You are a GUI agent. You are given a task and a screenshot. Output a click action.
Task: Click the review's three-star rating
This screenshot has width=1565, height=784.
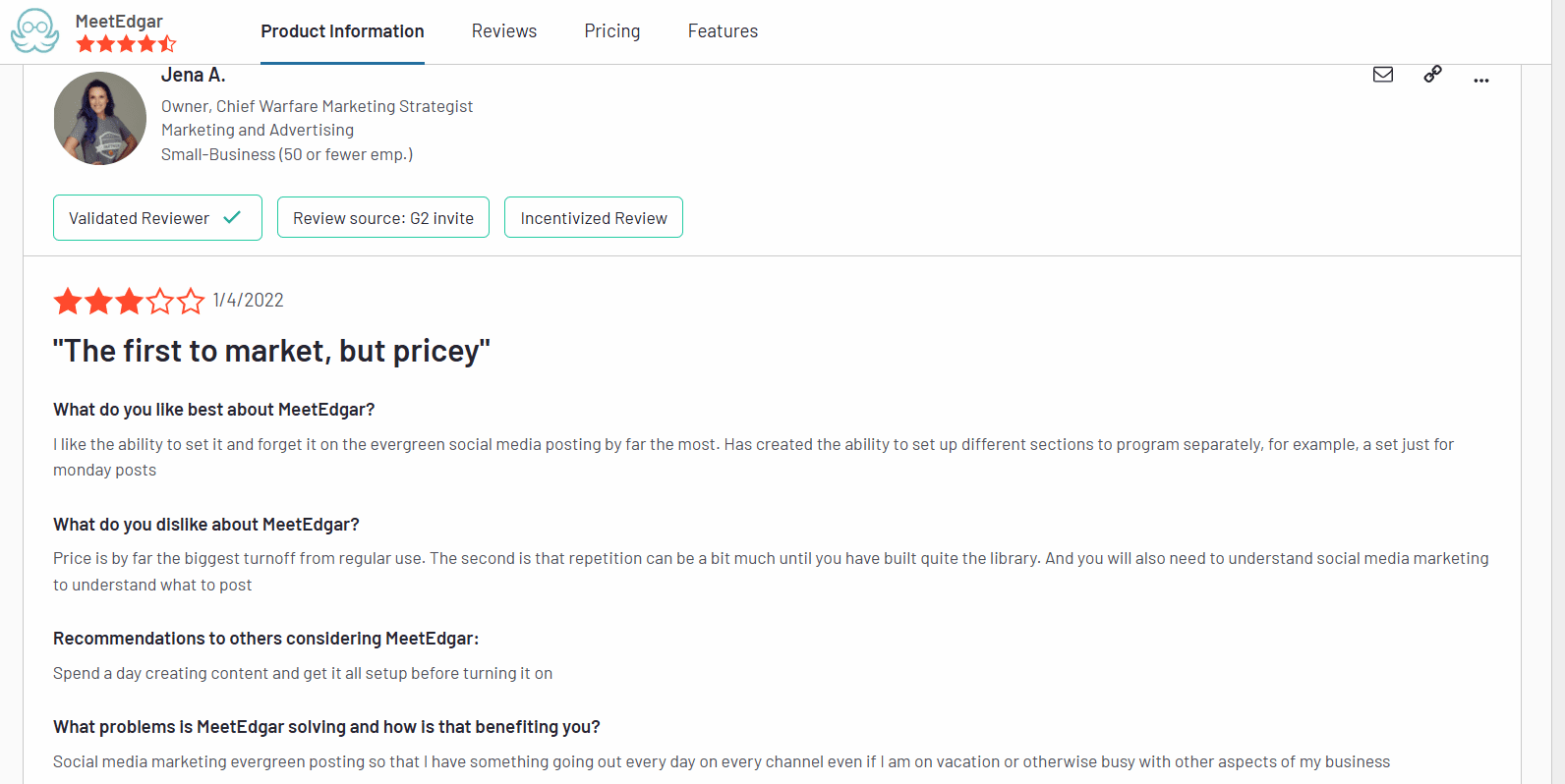tap(129, 301)
